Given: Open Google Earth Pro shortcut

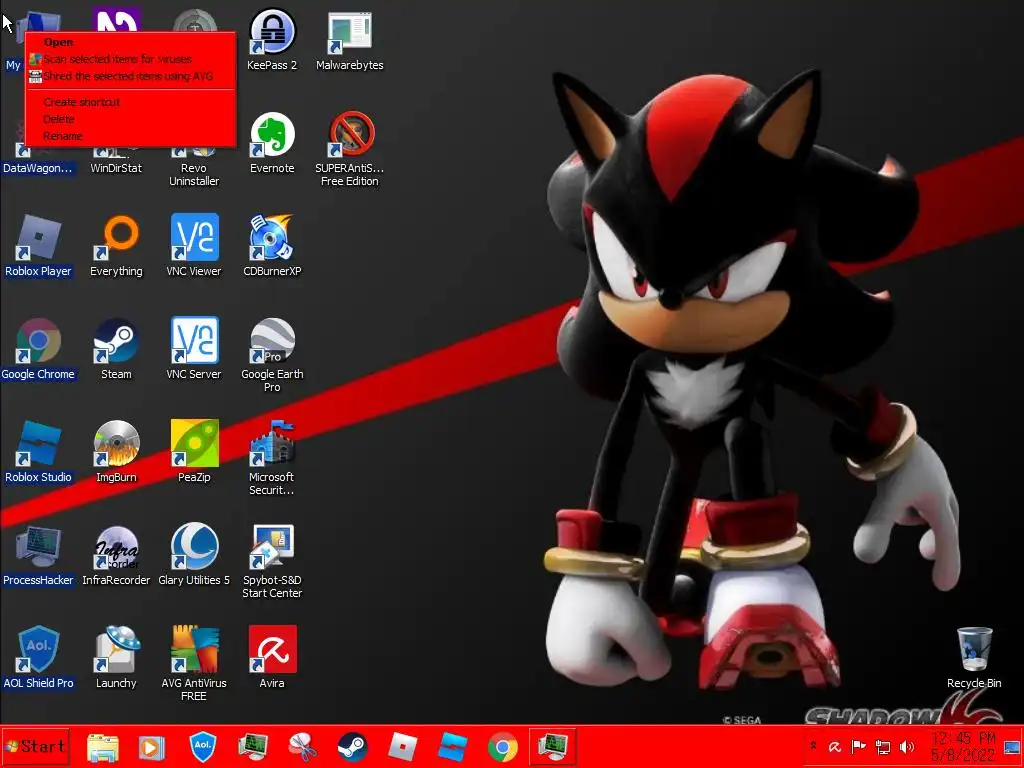Looking at the screenshot, I should click(272, 356).
